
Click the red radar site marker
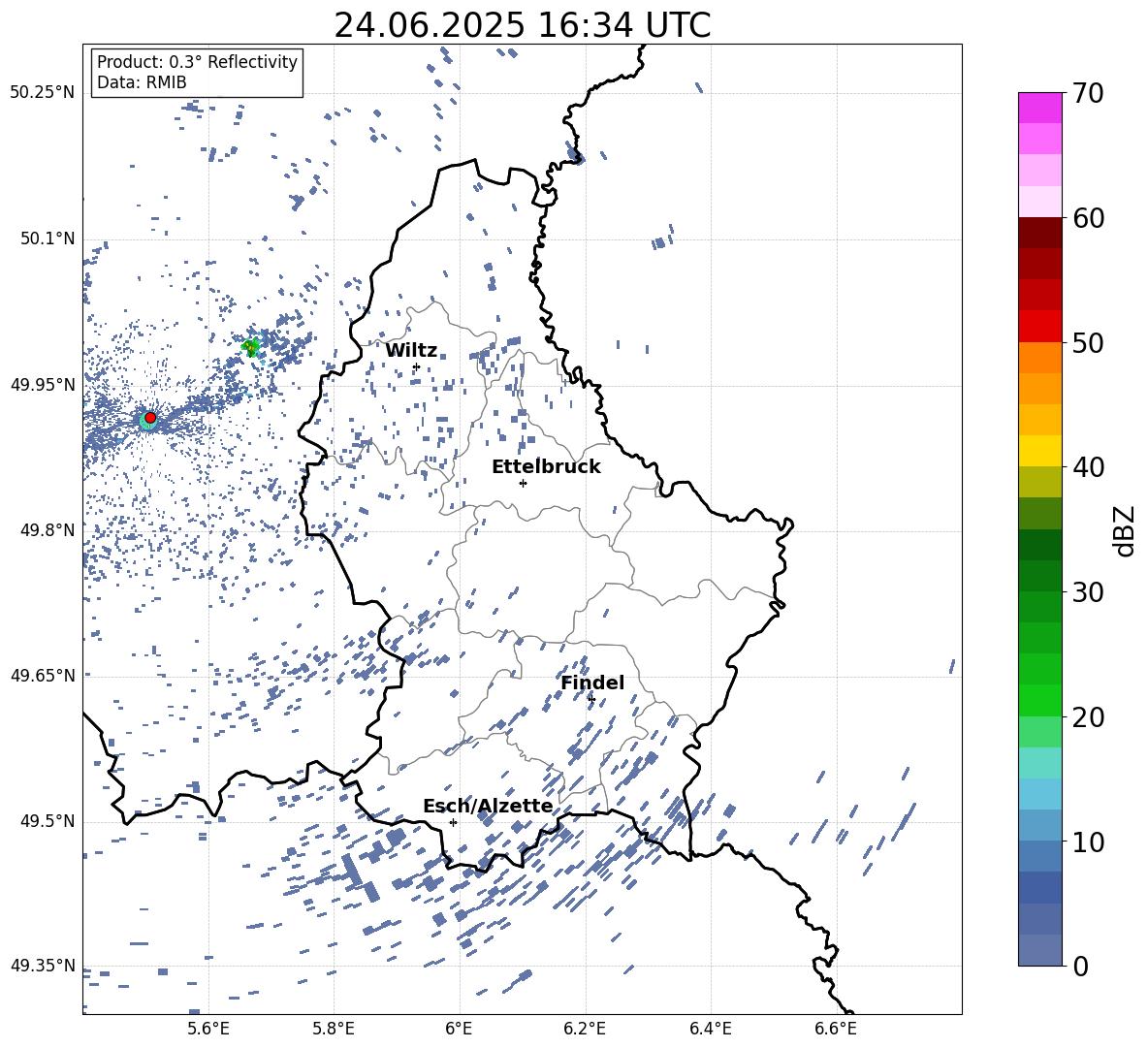coord(150,417)
